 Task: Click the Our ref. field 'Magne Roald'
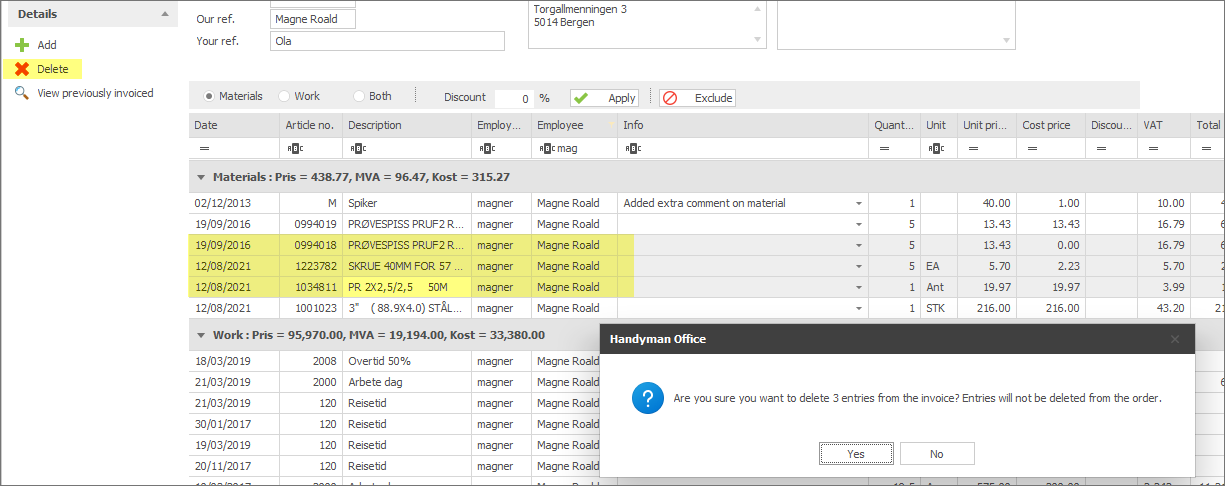tap(313, 19)
